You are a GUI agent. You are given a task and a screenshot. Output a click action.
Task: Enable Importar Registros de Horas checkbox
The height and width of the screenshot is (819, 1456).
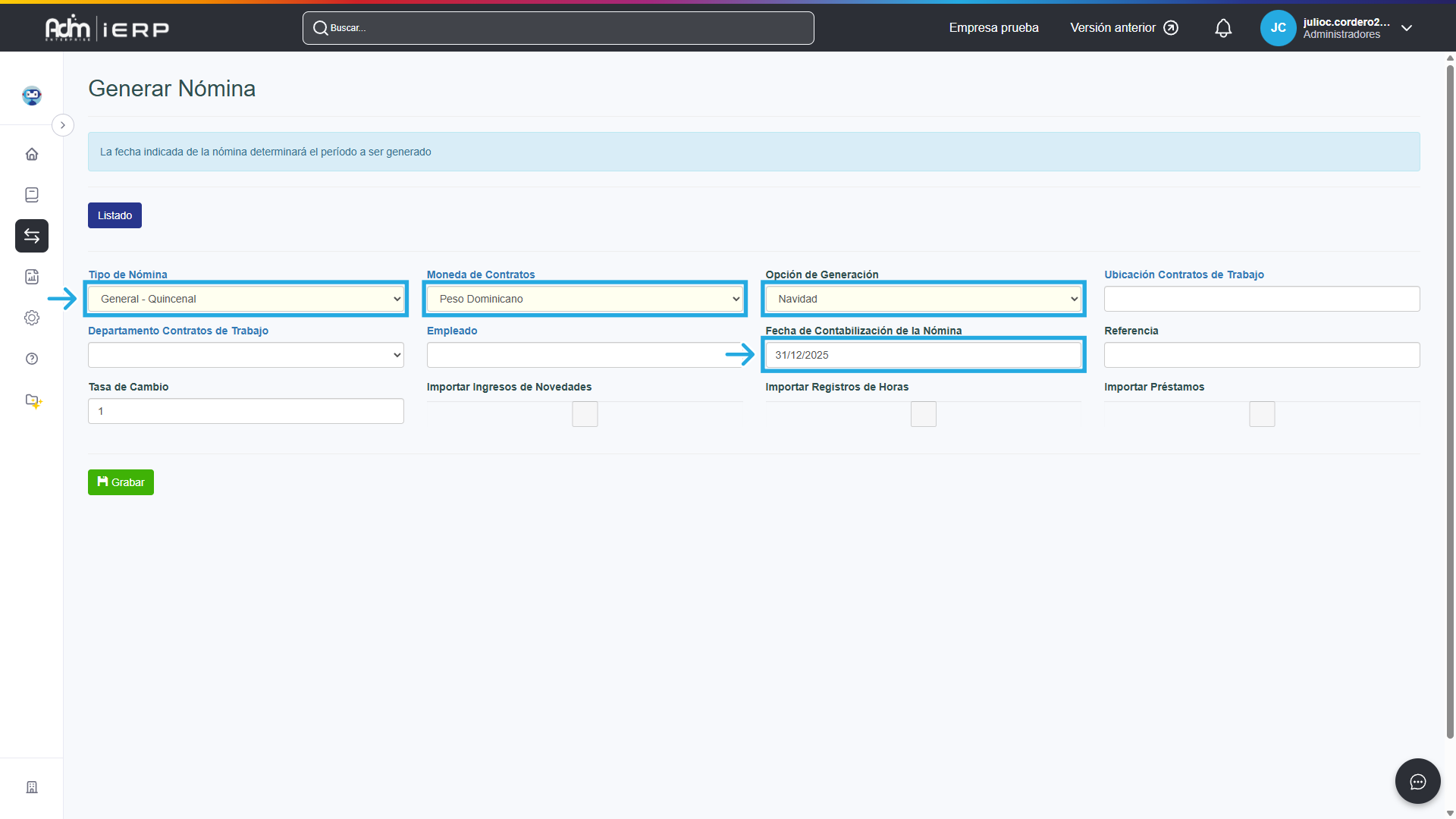coord(923,414)
